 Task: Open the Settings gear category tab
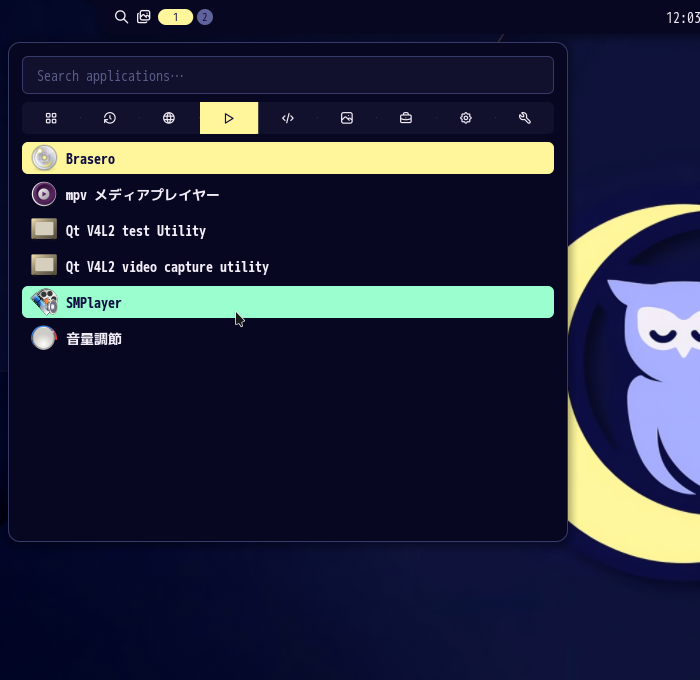tap(466, 118)
